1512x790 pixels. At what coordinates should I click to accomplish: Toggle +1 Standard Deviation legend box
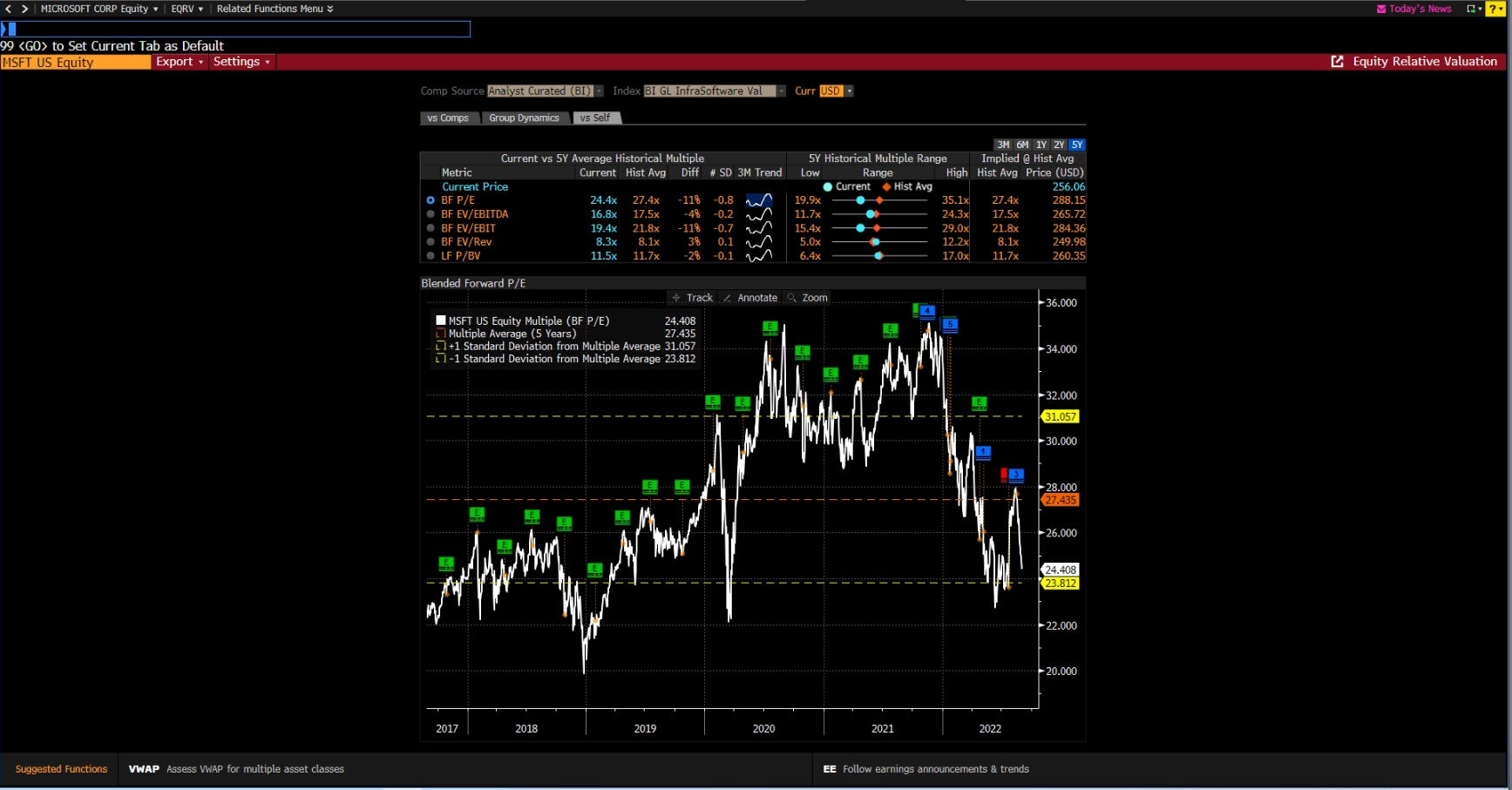pyautogui.click(x=441, y=347)
